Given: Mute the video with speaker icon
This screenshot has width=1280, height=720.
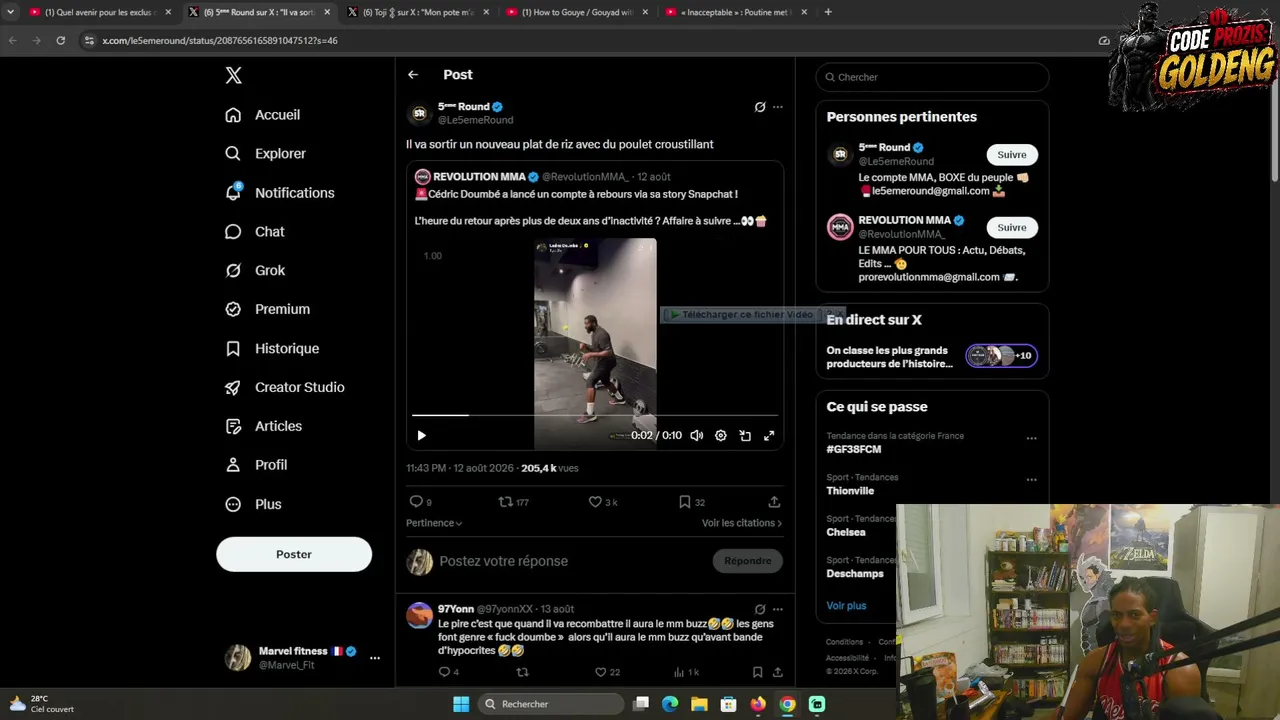Looking at the screenshot, I should (697, 436).
